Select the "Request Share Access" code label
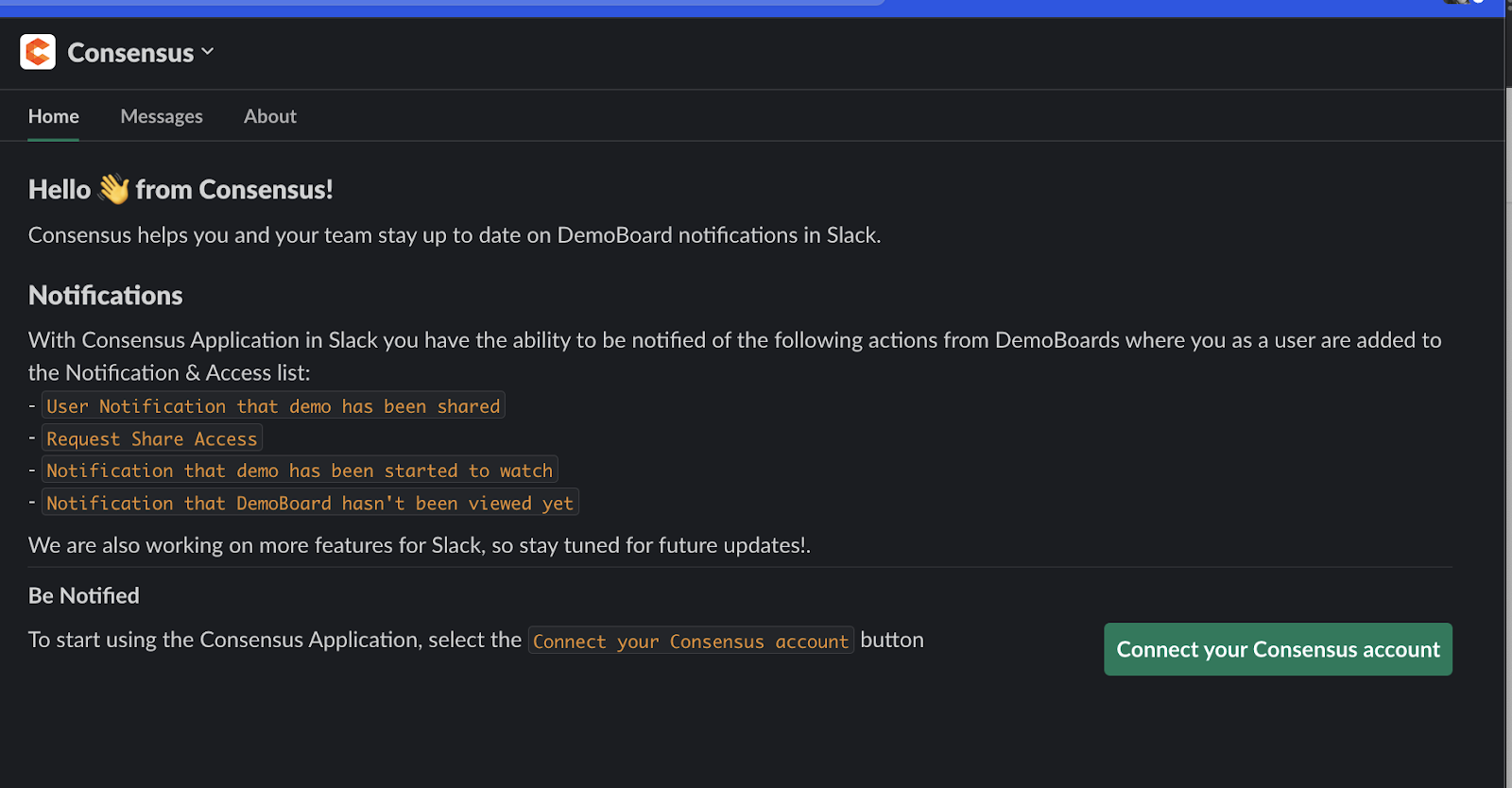This screenshot has height=788, width=1512. [152, 438]
